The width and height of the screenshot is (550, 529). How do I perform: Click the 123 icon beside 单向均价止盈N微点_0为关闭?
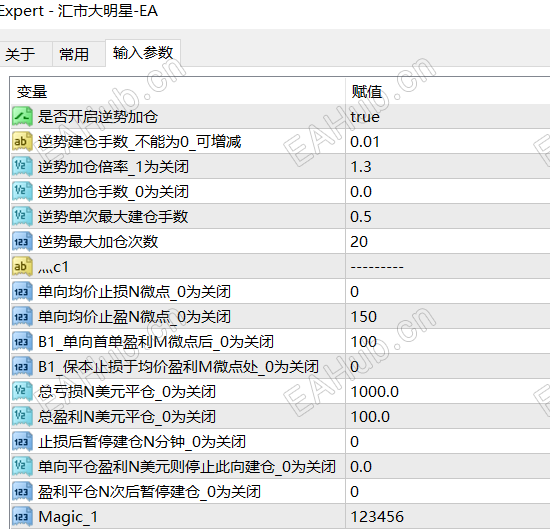(22, 317)
